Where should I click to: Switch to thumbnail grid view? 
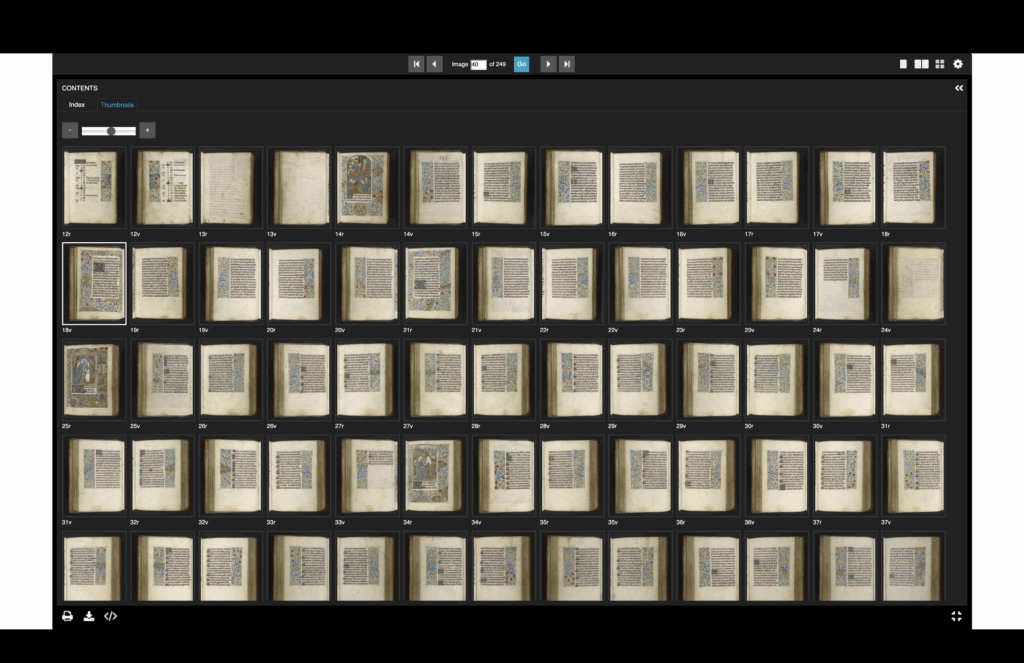click(940, 64)
